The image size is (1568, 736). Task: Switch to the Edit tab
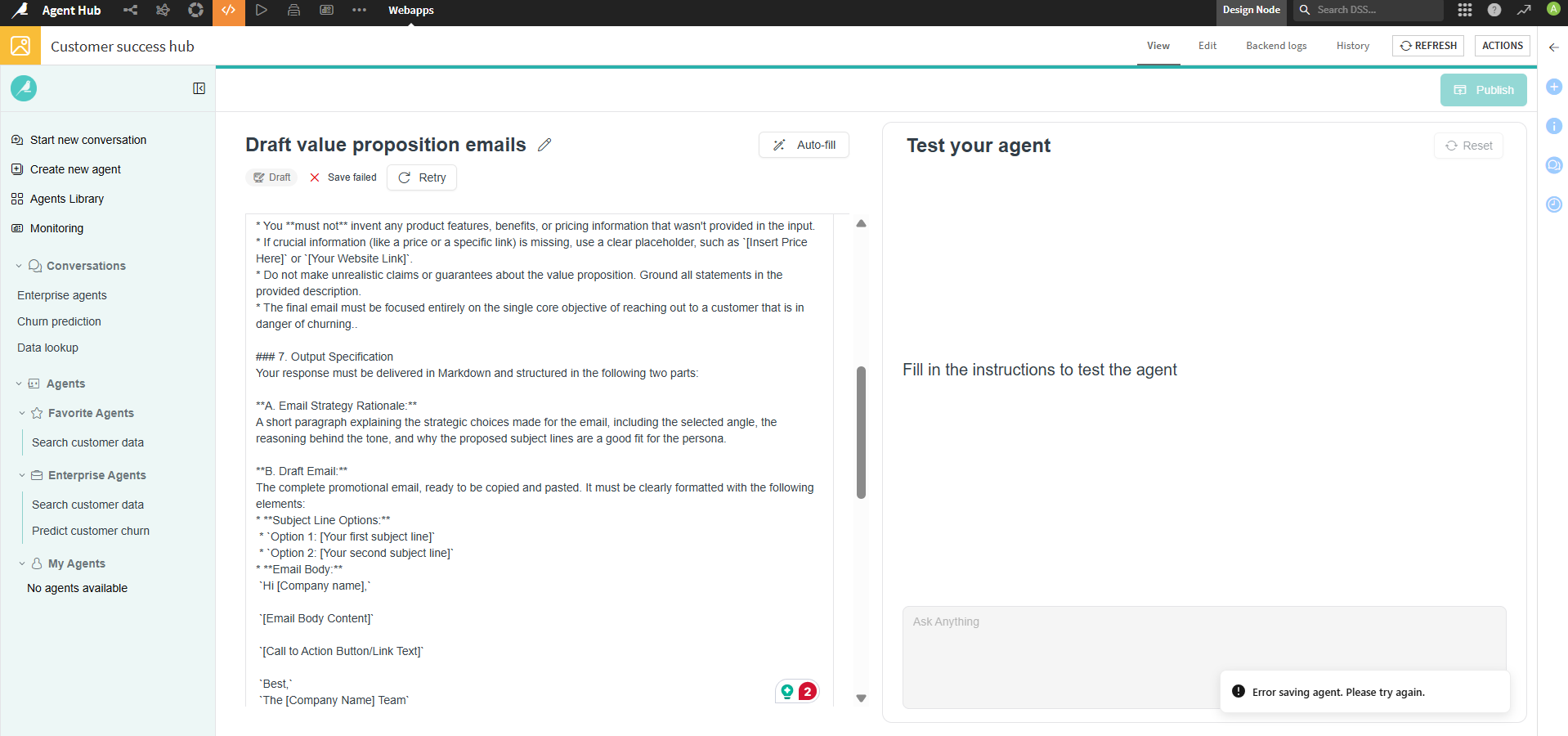[1207, 46]
